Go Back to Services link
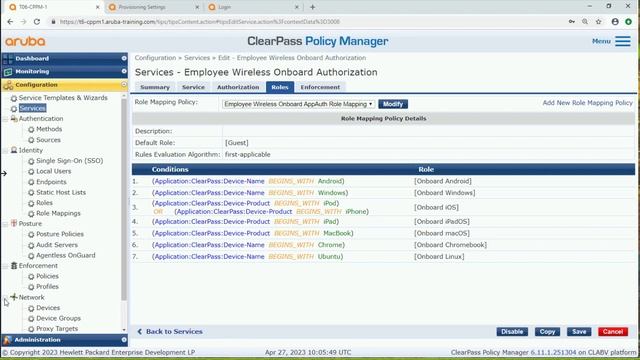This screenshot has height=360, width=640. [x=170, y=332]
